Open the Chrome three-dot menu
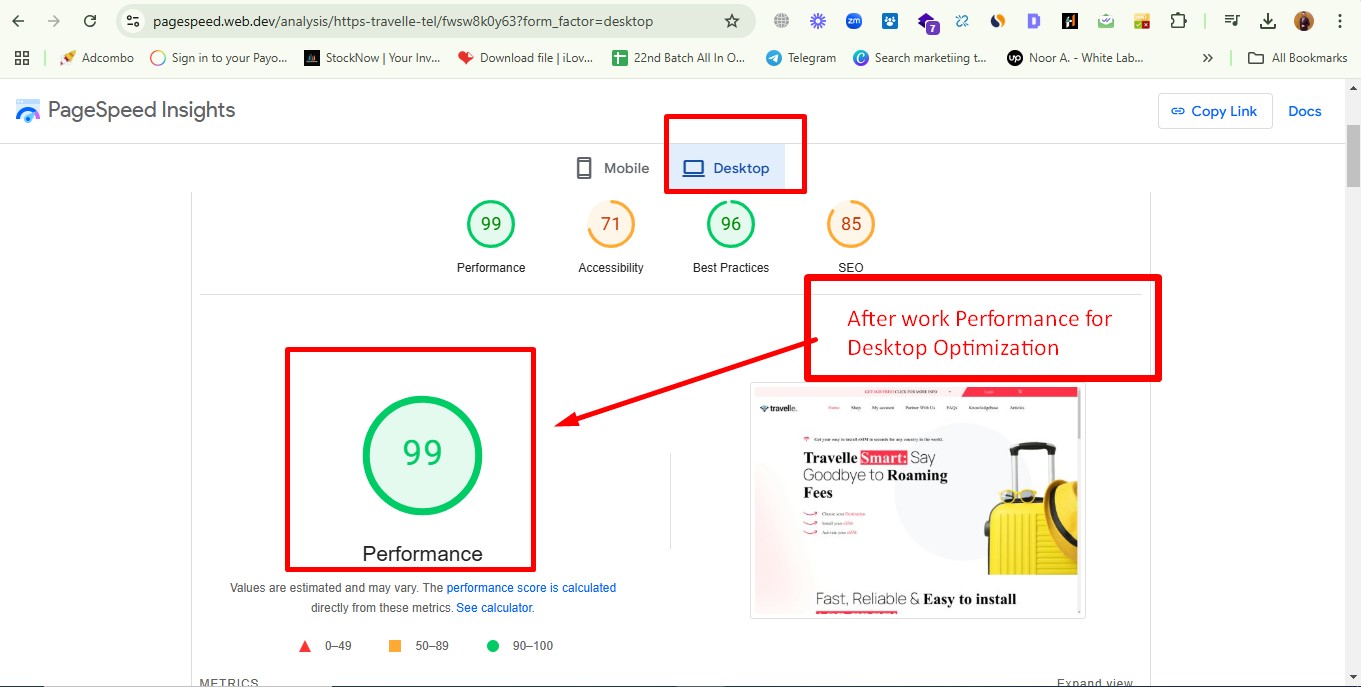Screen dimensions: 1361x687 (1339, 21)
